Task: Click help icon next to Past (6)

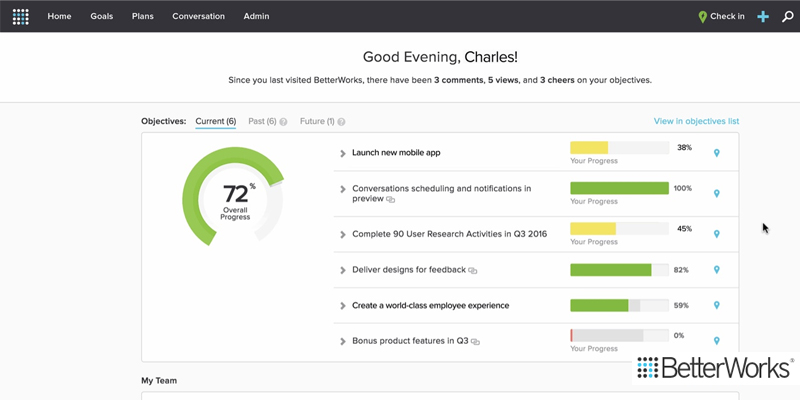Action: point(283,122)
